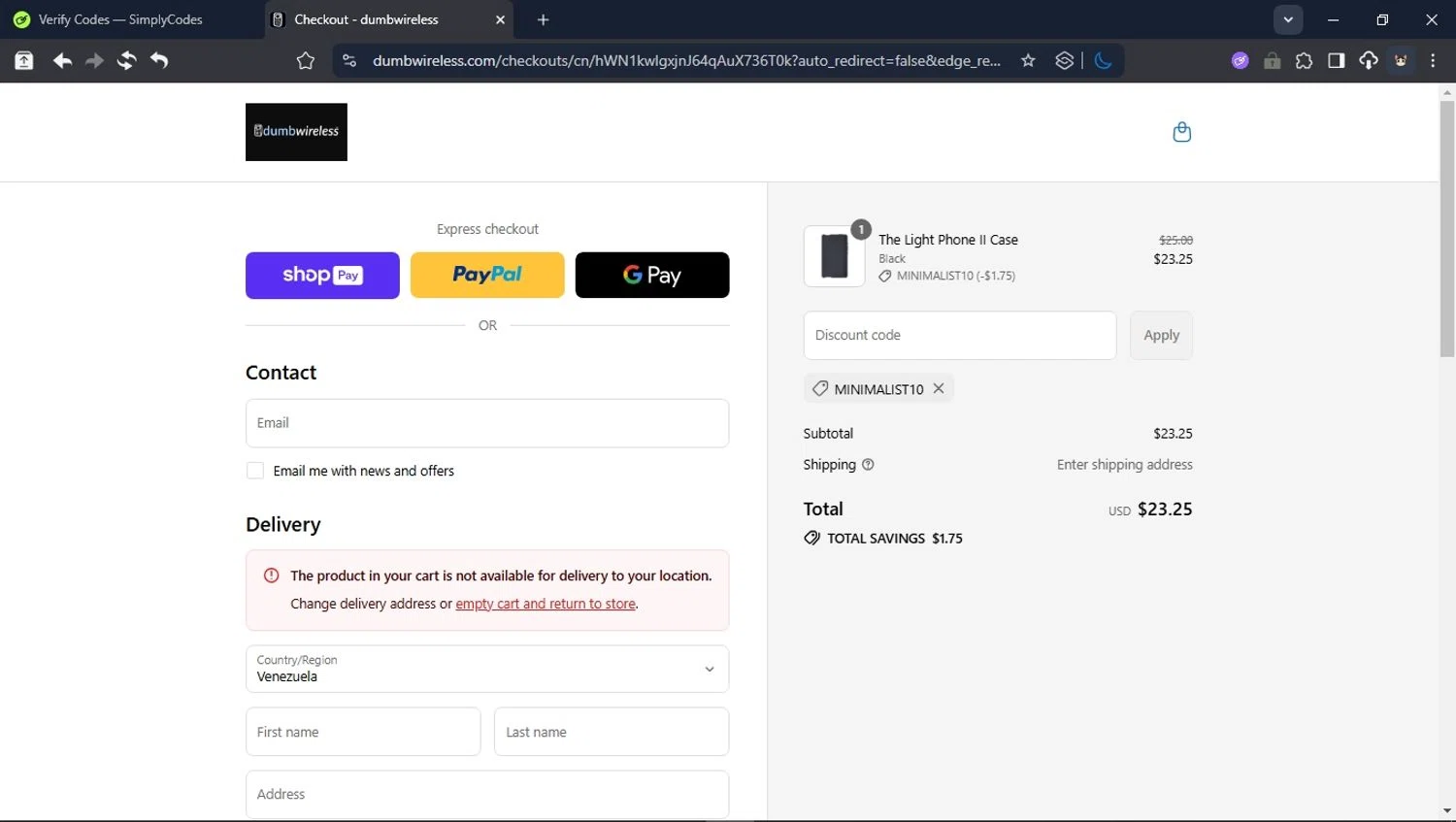The width and height of the screenshot is (1456, 822).
Task: Click the undo arrow in the toolbar
Action: (x=159, y=61)
